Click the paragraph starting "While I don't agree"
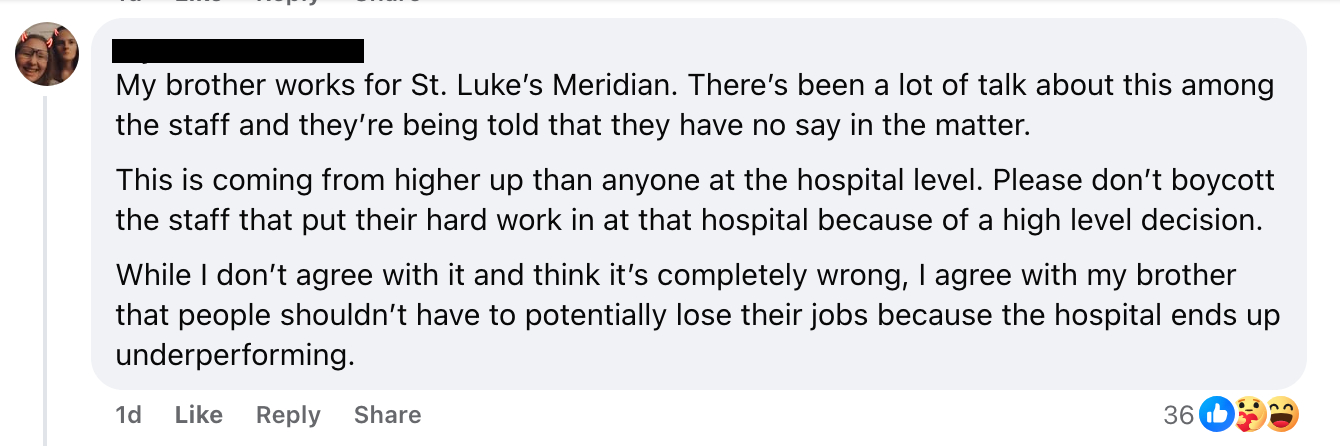The image size is (1340, 446). (690, 314)
